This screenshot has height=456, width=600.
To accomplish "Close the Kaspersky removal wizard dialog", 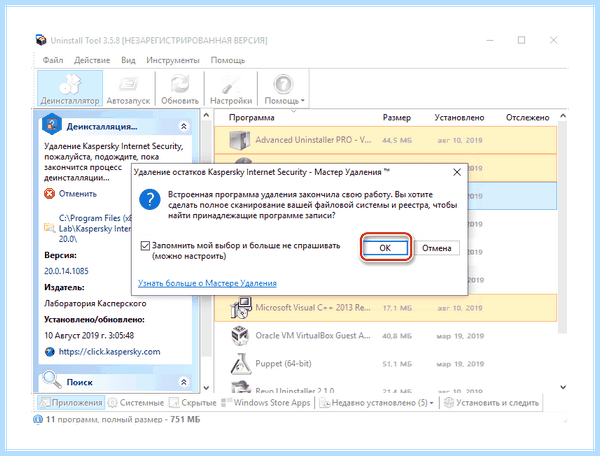I will (457, 172).
